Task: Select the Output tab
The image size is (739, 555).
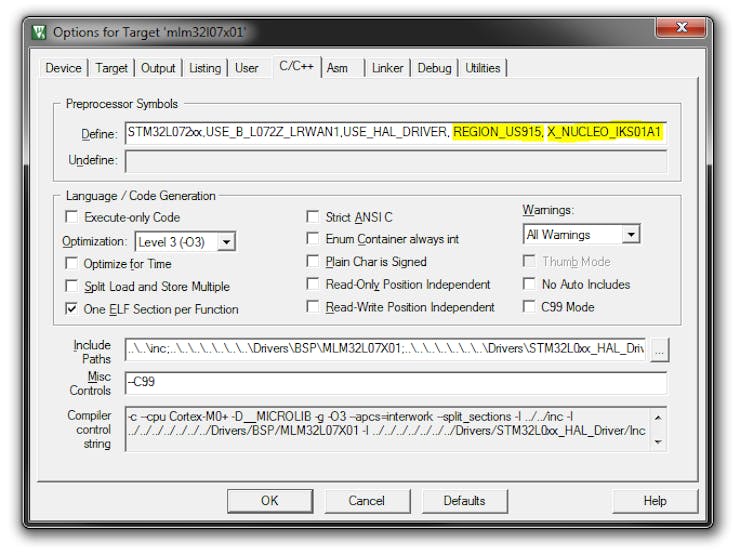Action: pos(158,68)
